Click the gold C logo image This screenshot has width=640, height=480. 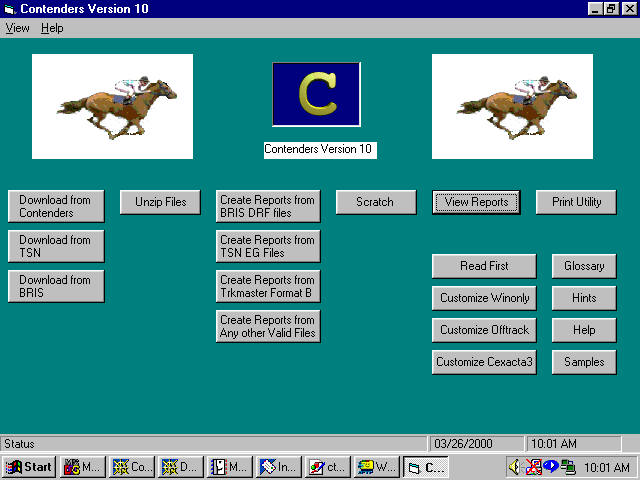tap(316, 94)
